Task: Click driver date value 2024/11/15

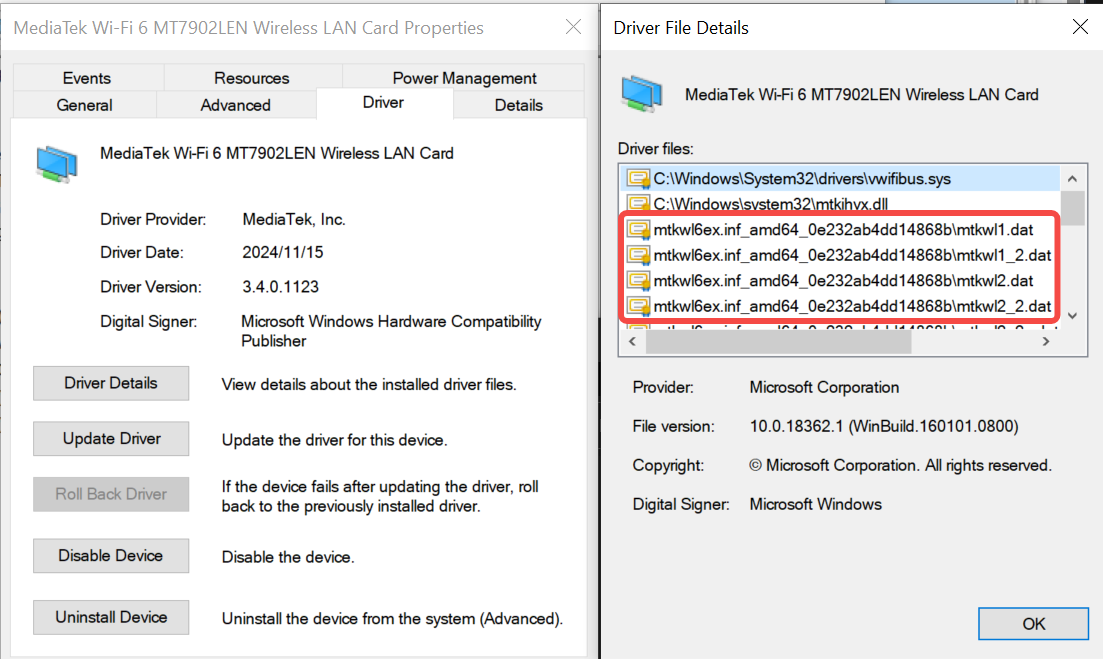Action: [x=282, y=252]
